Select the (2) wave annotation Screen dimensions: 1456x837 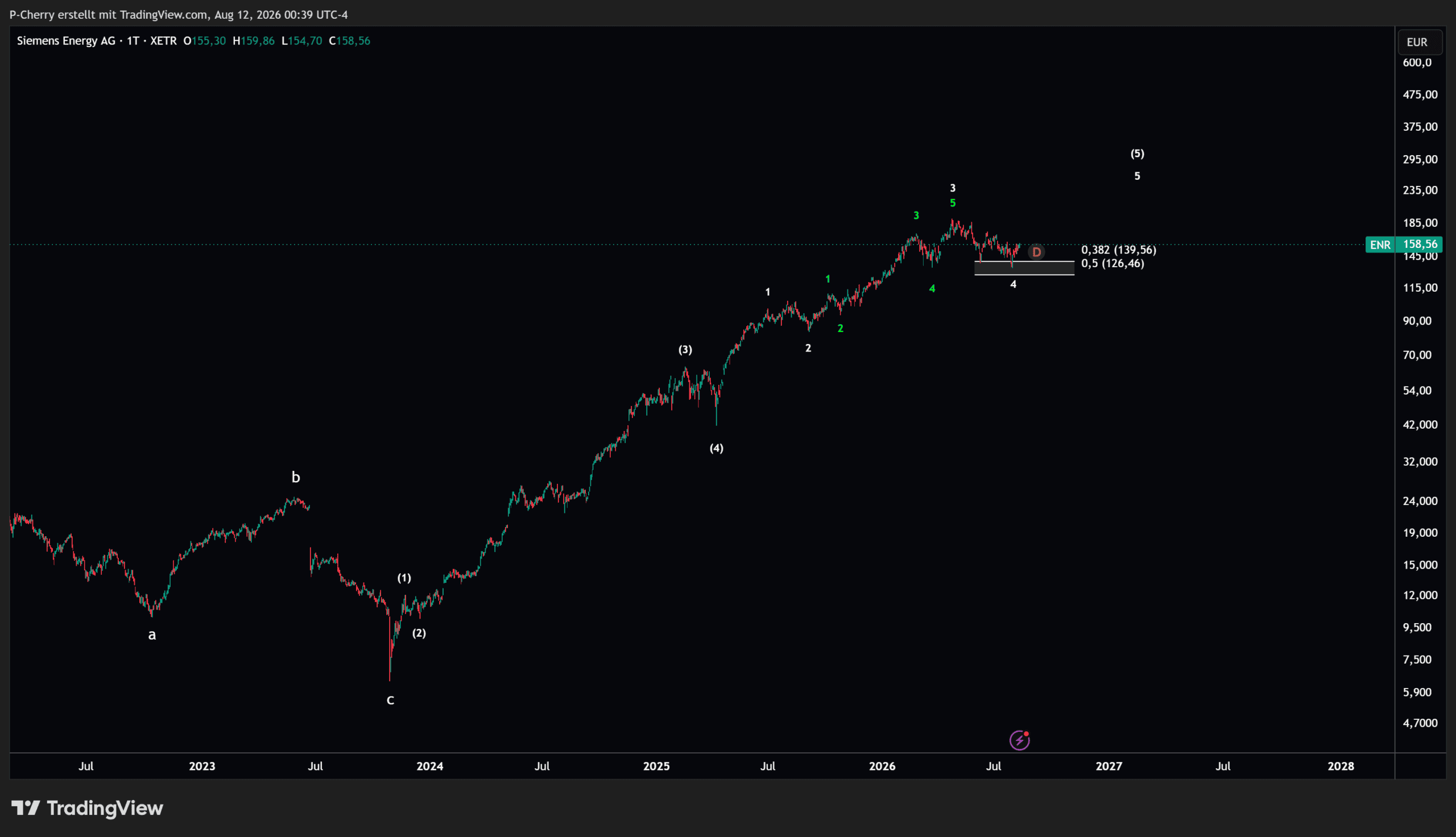point(419,633)
